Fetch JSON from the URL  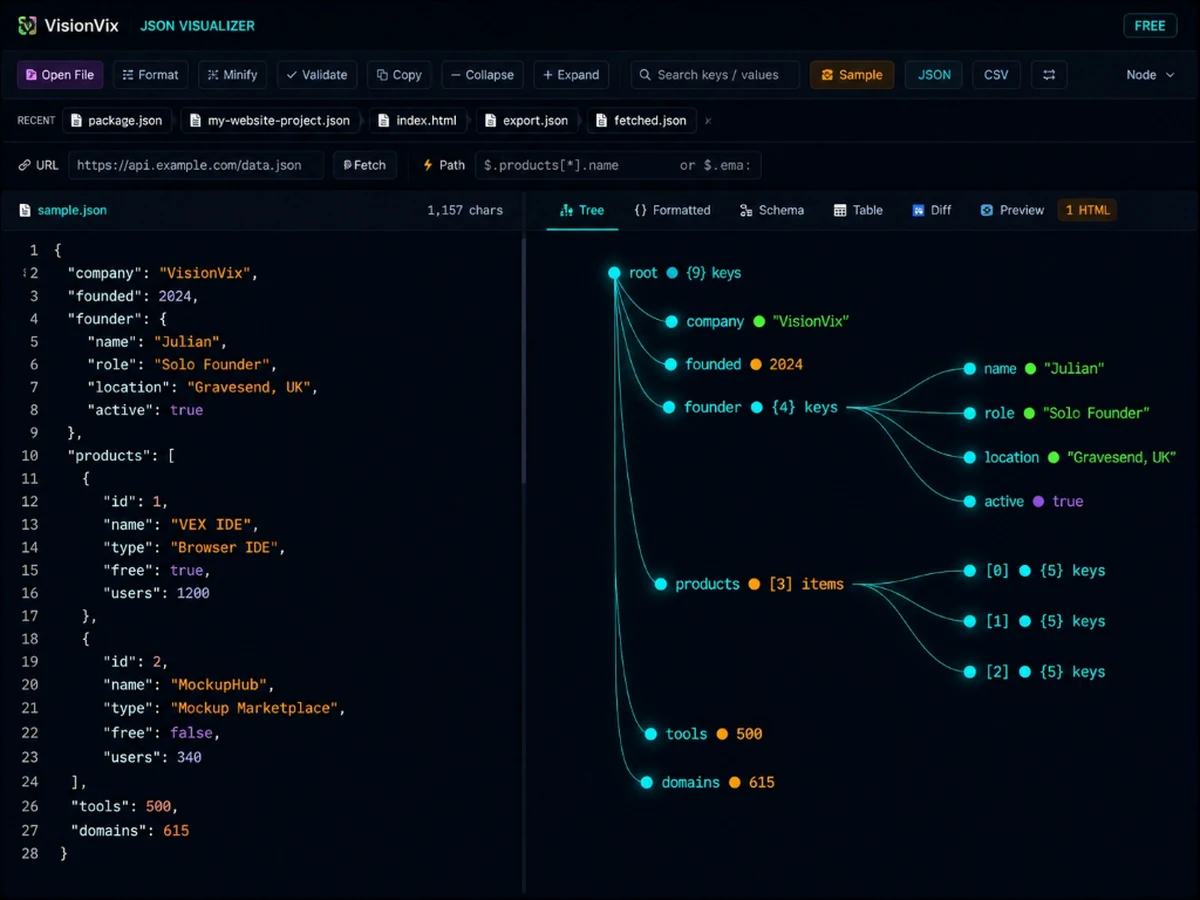(x=365, y=165)
